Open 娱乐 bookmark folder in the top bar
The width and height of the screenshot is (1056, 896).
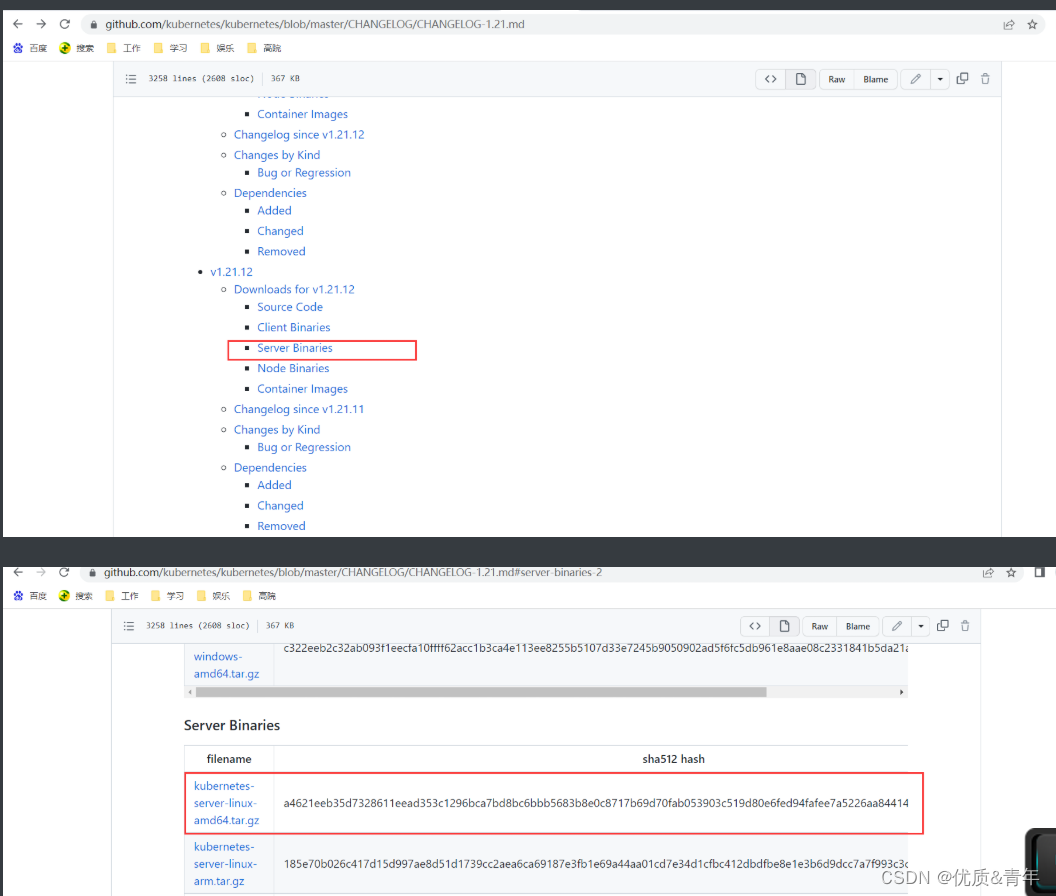(x=217, y=48)
